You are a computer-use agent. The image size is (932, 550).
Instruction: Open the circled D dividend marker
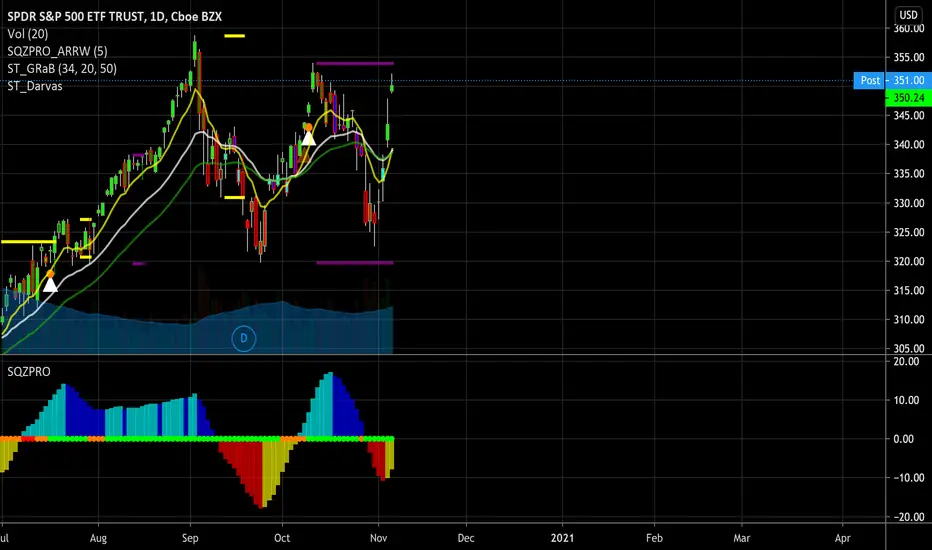coord(244,338)
